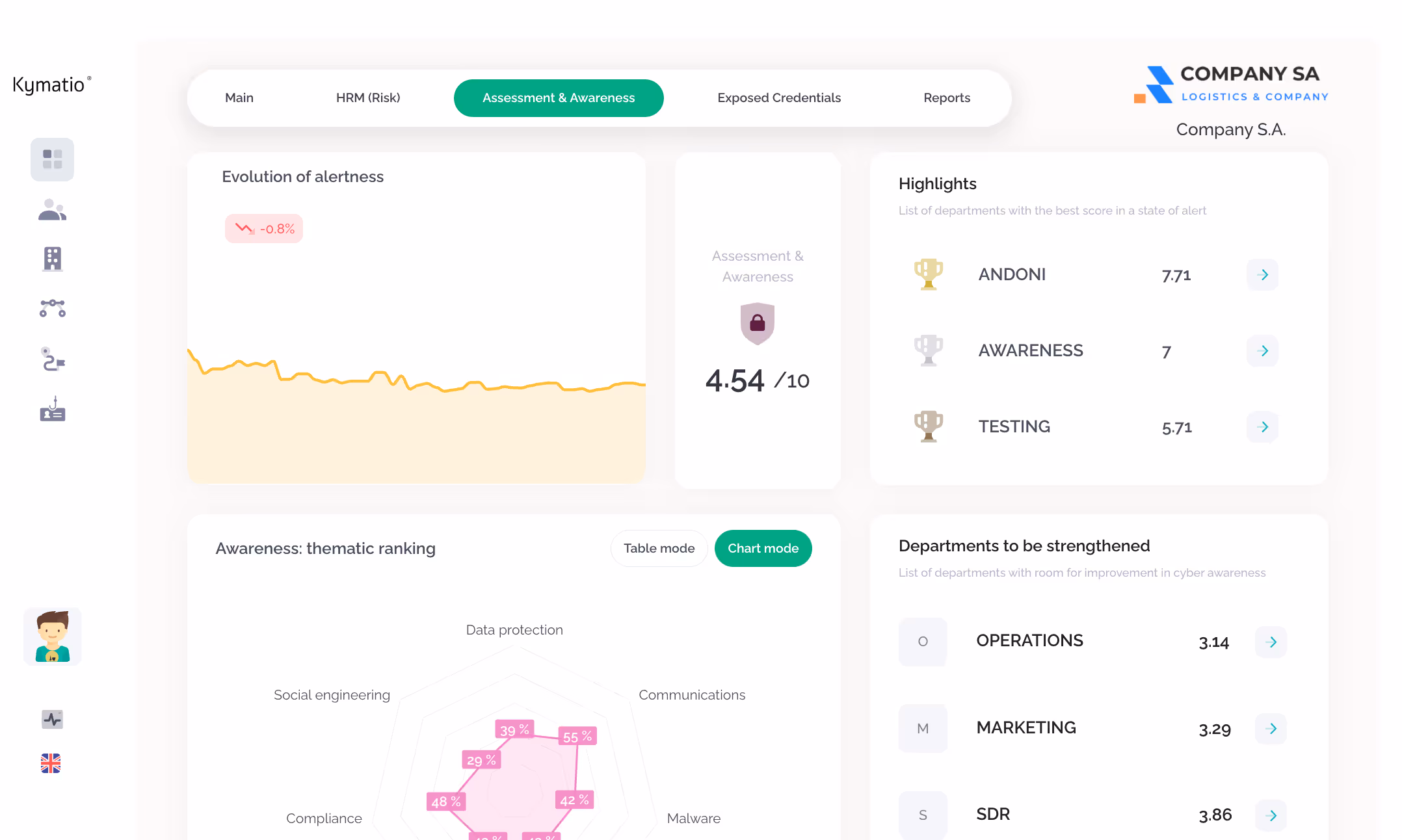The image size is (1402, 840).
Task: Open the dashboard grid icon in sidebar
Action: 52,159
